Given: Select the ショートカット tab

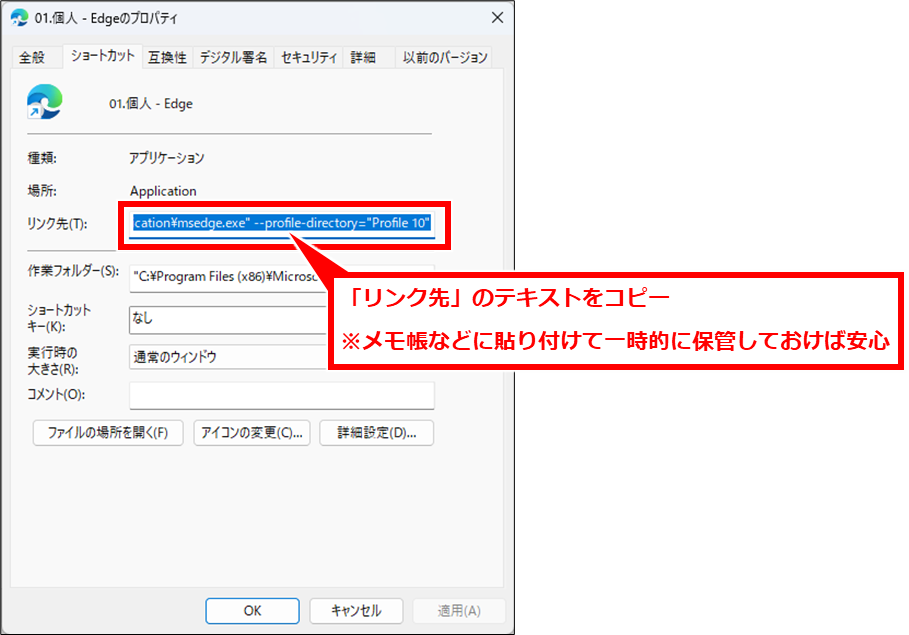Looking at the screenshot, I should pos(102,56).
